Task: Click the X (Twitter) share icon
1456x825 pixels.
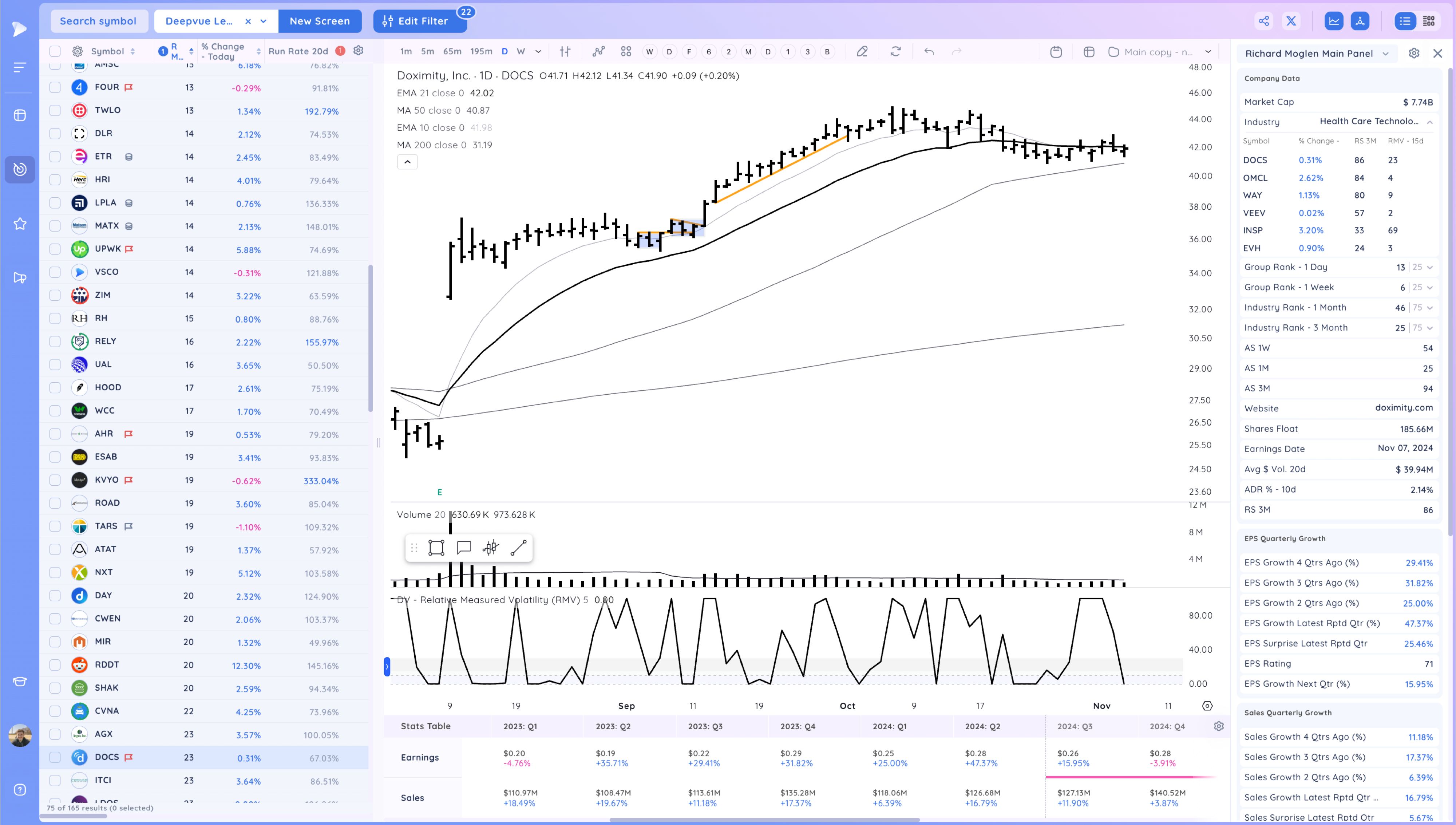Action: 1291,21
